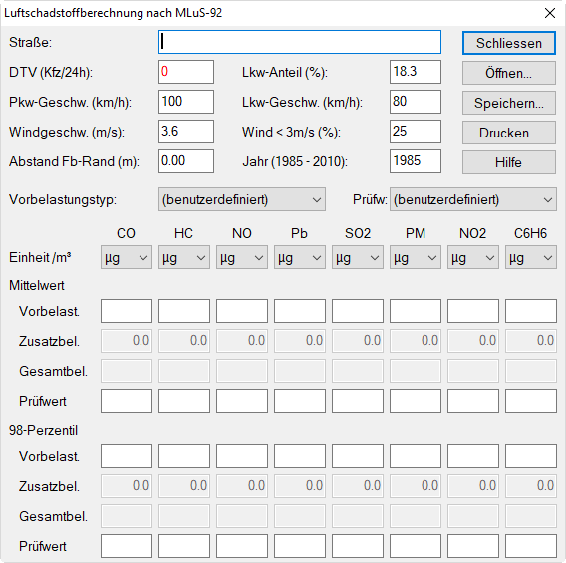
Task: Open the Hilfe help button
Action: [509, 162]
